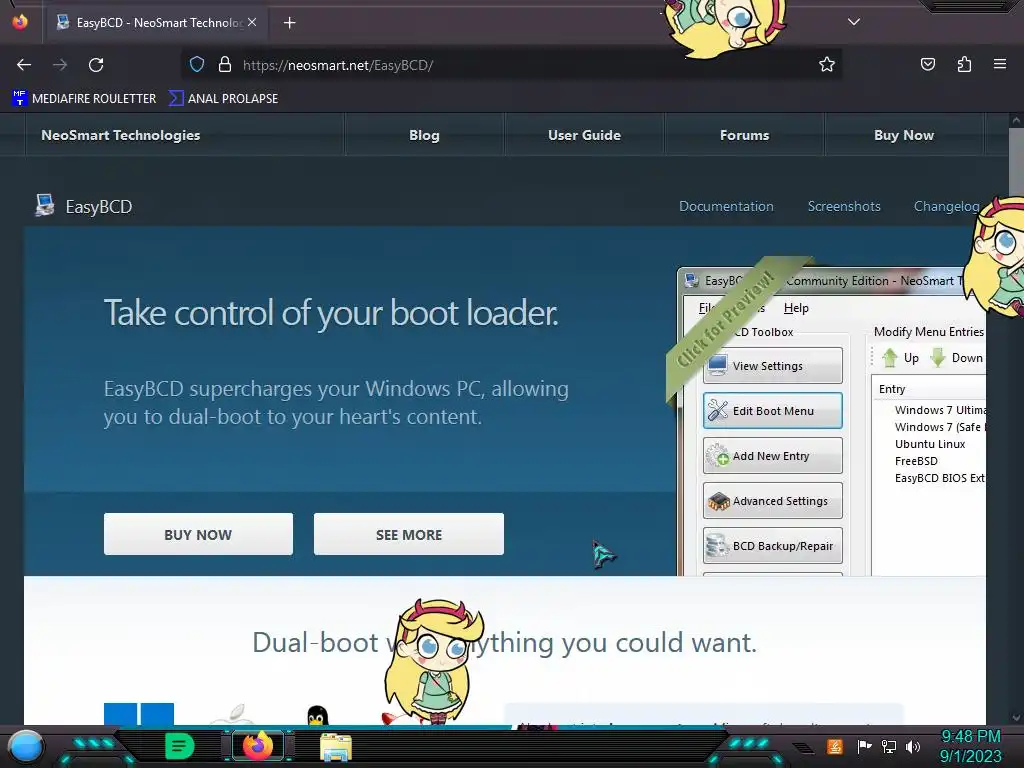This screenshot has height=768, width=1024.
Task: Open the Changelog link
Action: [946, 206]
